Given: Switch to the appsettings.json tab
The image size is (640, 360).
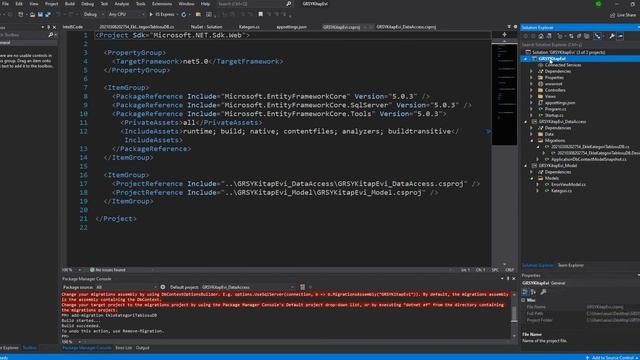Looking at the screenshot, I should click(291, 27).
